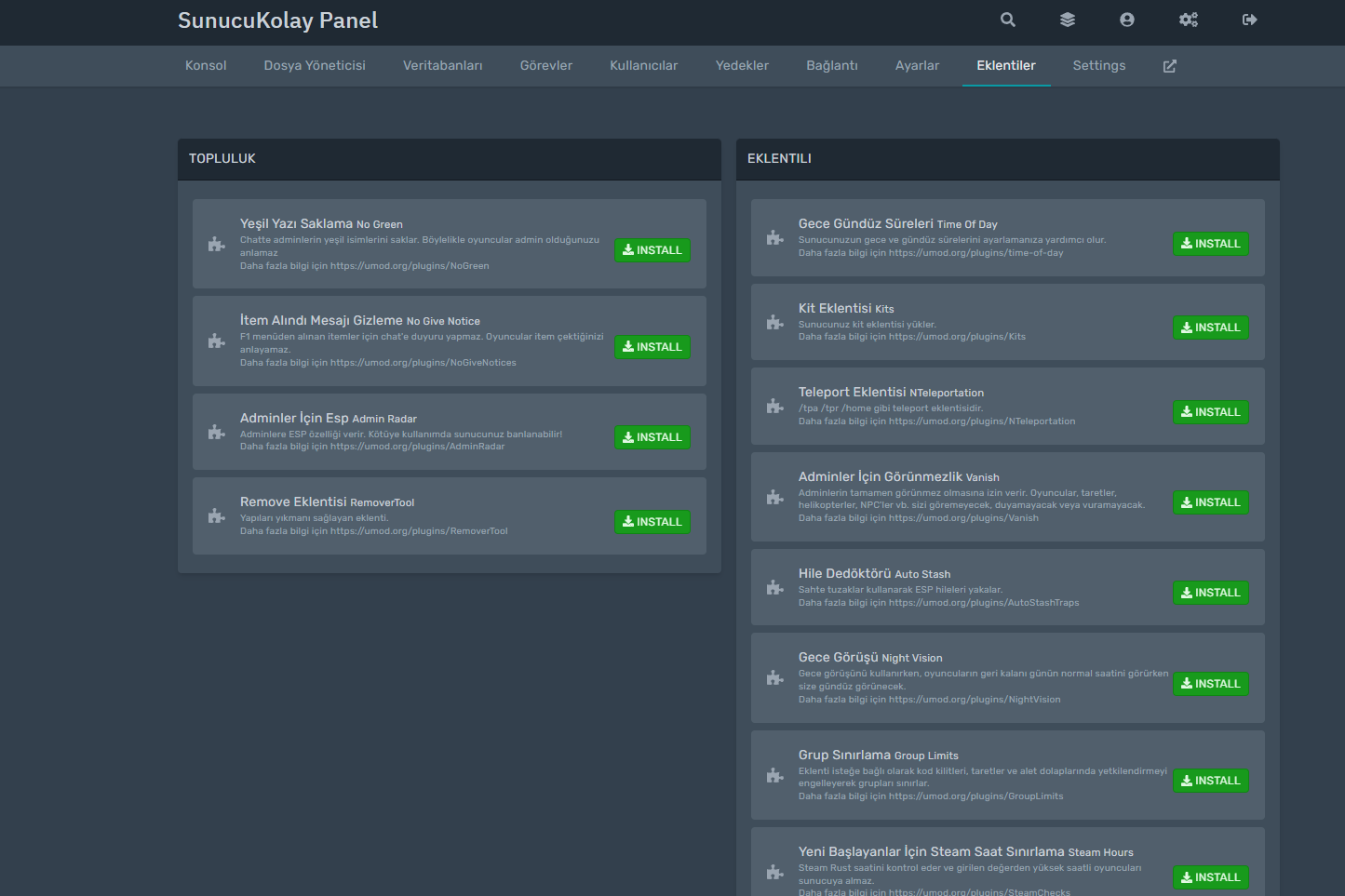Install the NTeleportation plugin
This screenshot has height=896, width=1345.
pyautogui.click(x=1211, y=412)
